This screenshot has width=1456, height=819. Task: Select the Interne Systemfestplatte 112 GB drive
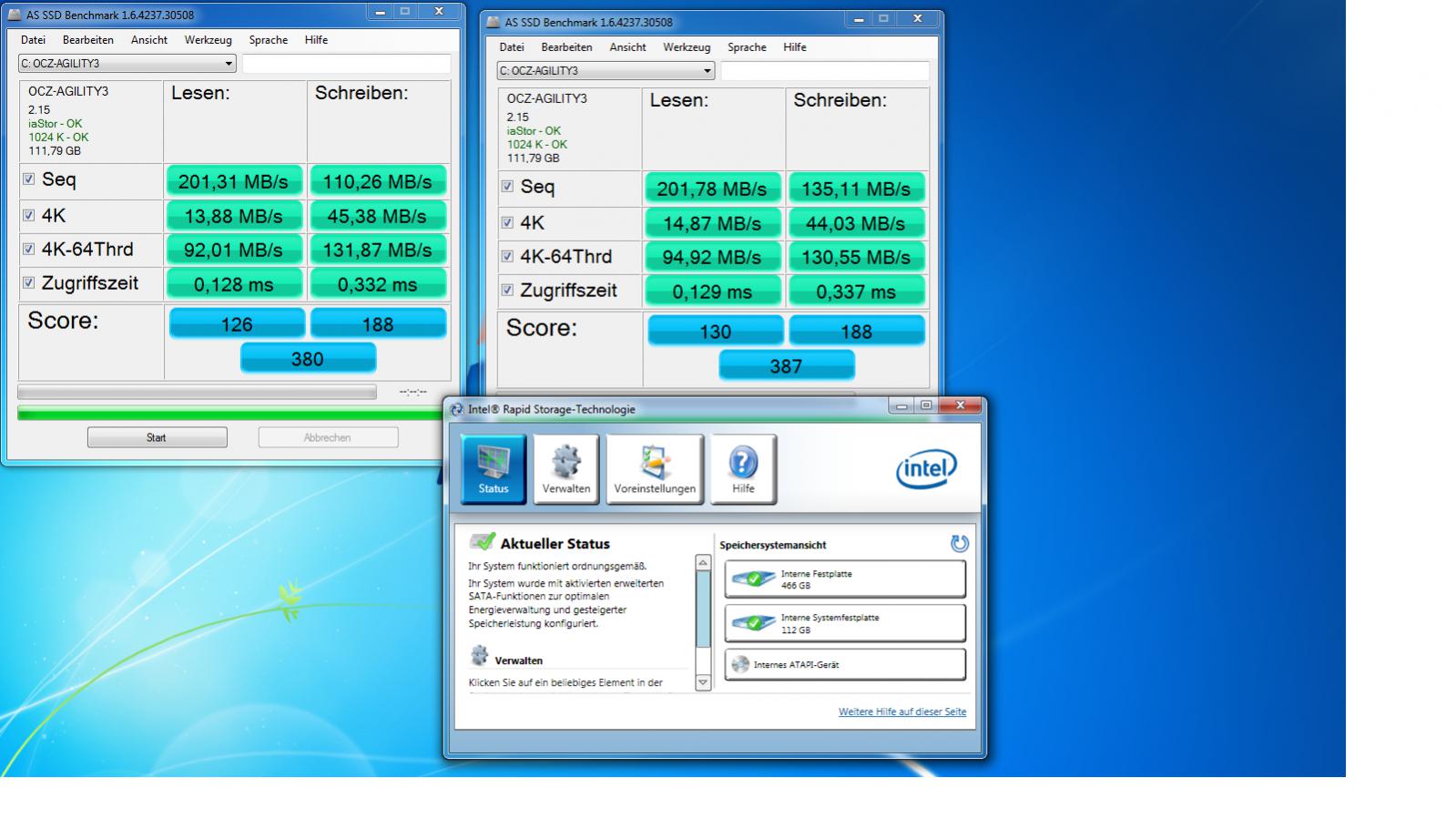(x=845, y=623)
